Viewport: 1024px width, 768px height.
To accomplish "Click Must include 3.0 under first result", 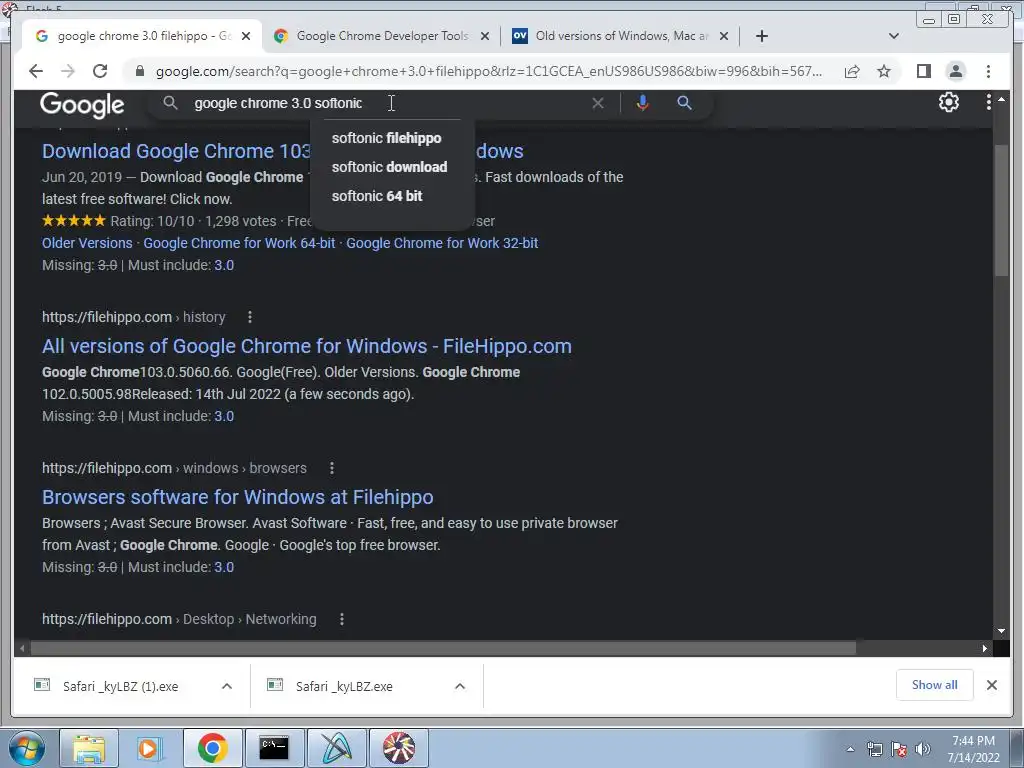I will [x=224, y=265].
